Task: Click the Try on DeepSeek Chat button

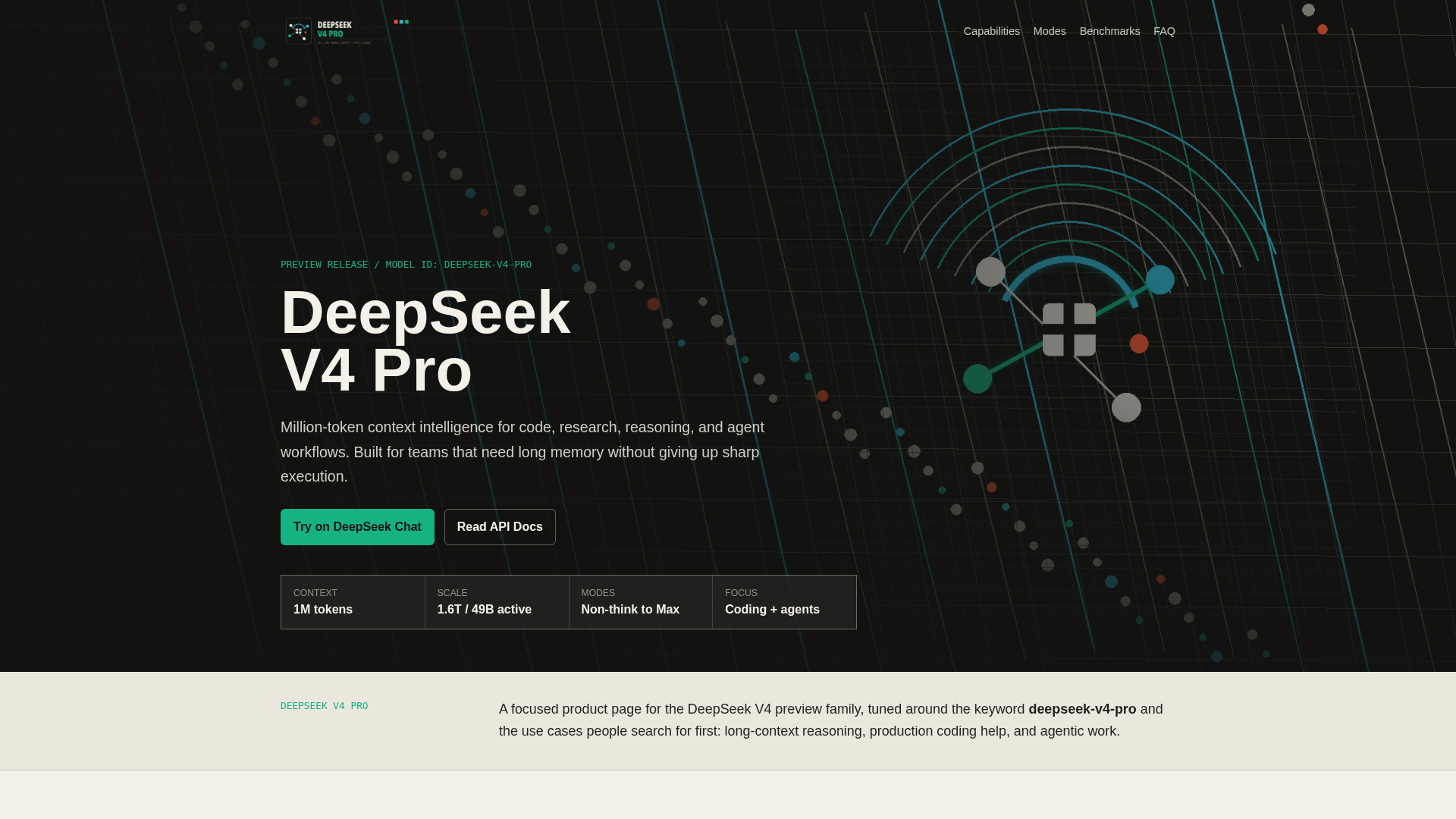Action: tap(357, 527)
